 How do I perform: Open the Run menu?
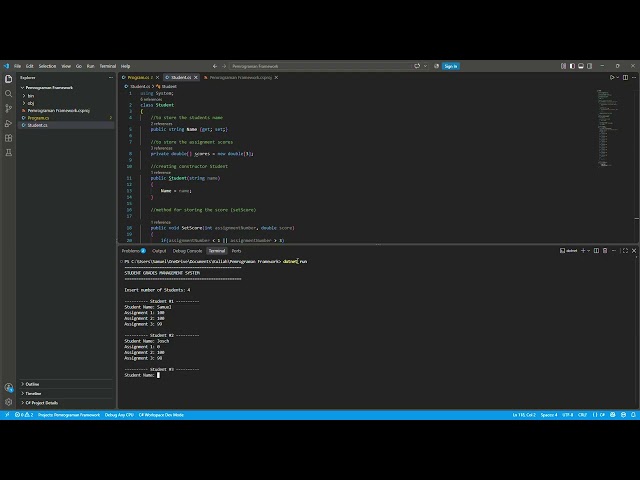(90, 66)
